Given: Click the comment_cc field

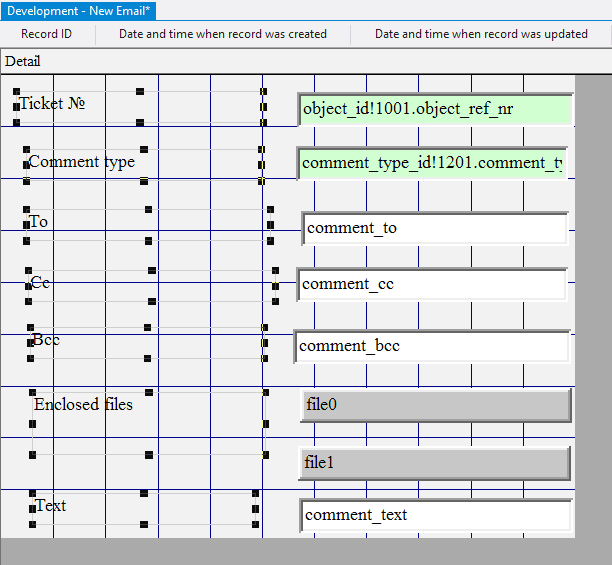Looking at the screenshot, I should click(432, 284).
